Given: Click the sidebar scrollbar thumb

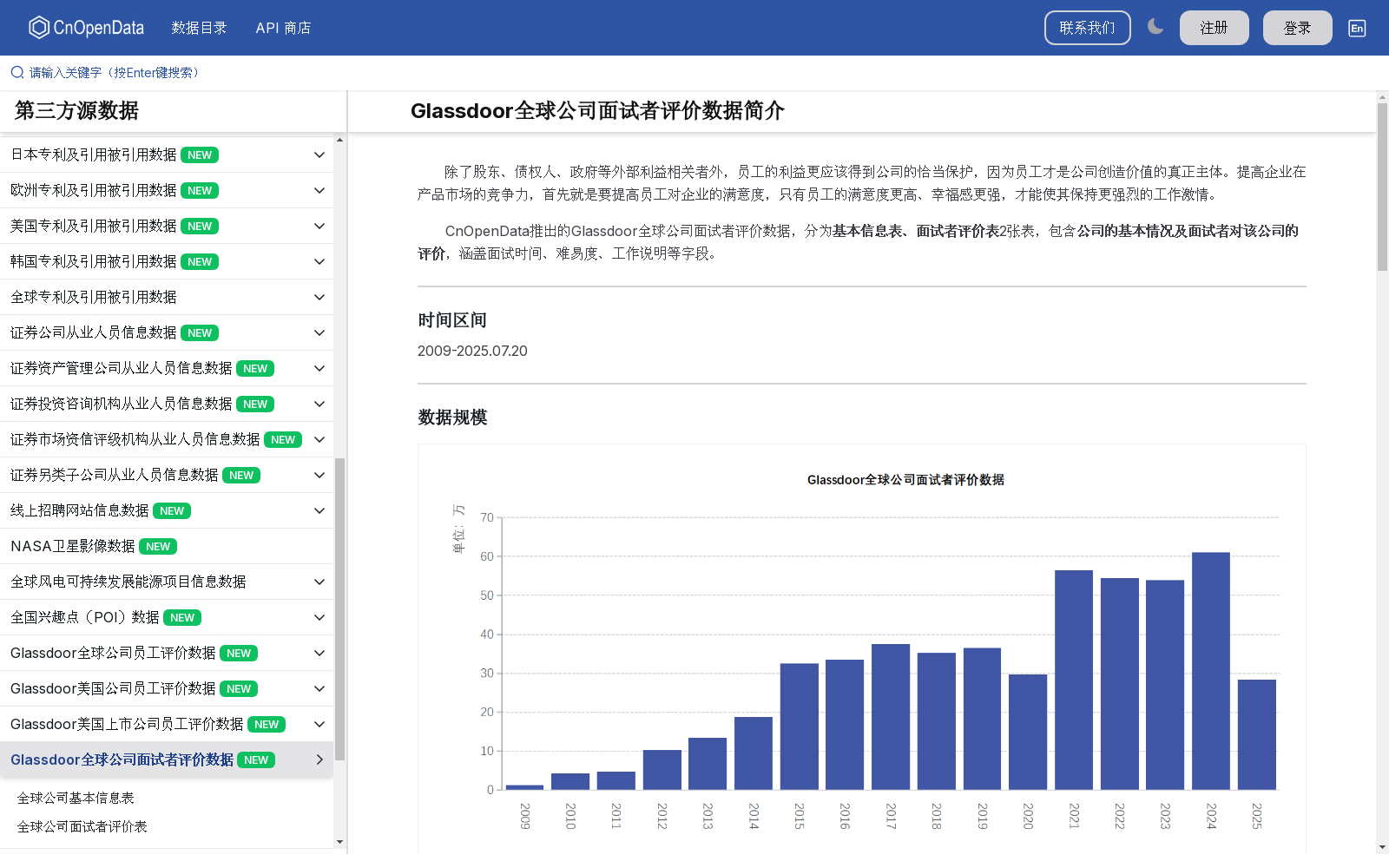Looking at the screenshot, I should point(339,609).
